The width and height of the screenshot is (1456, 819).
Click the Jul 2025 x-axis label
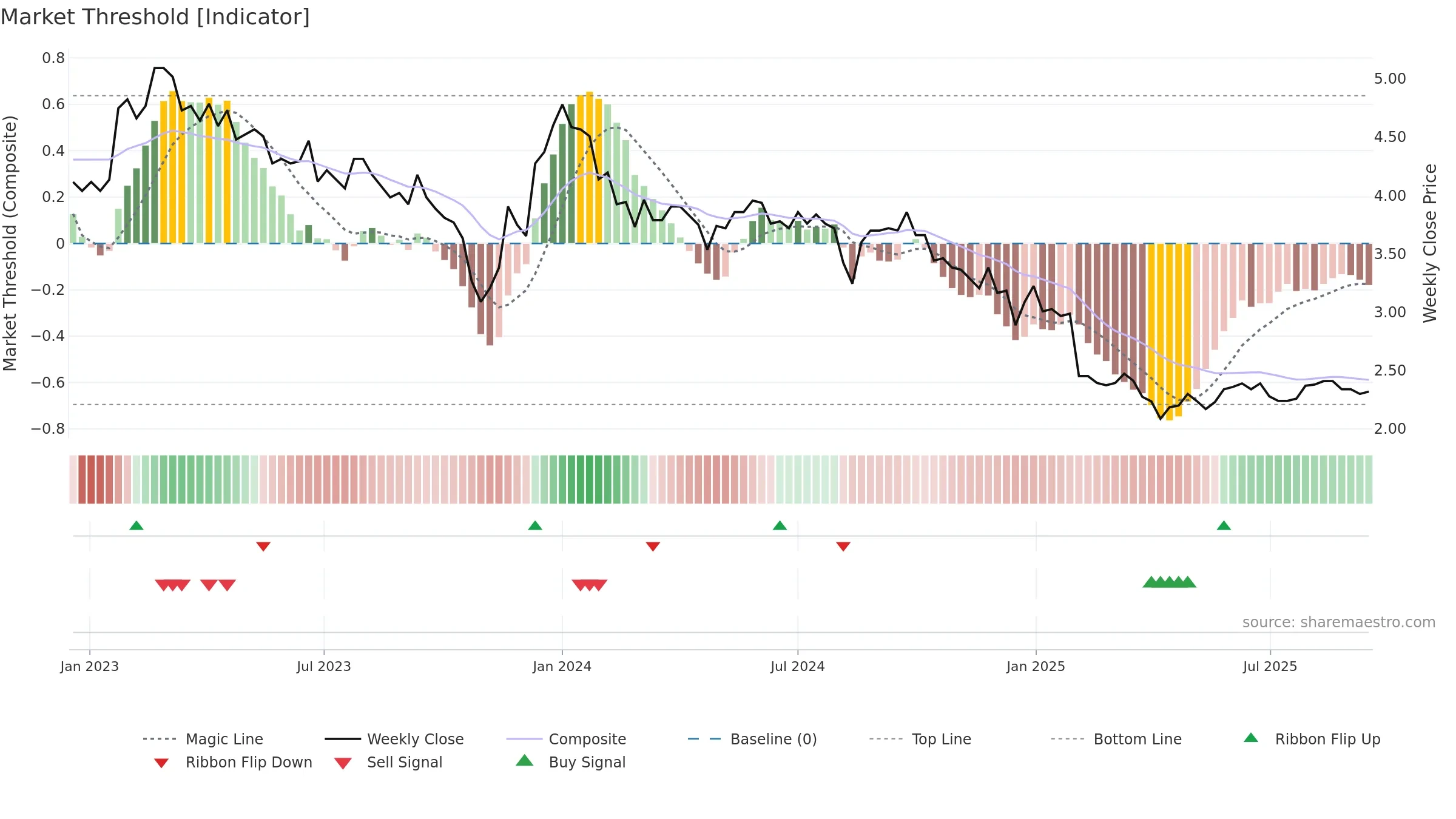(x=1270, y=666)
